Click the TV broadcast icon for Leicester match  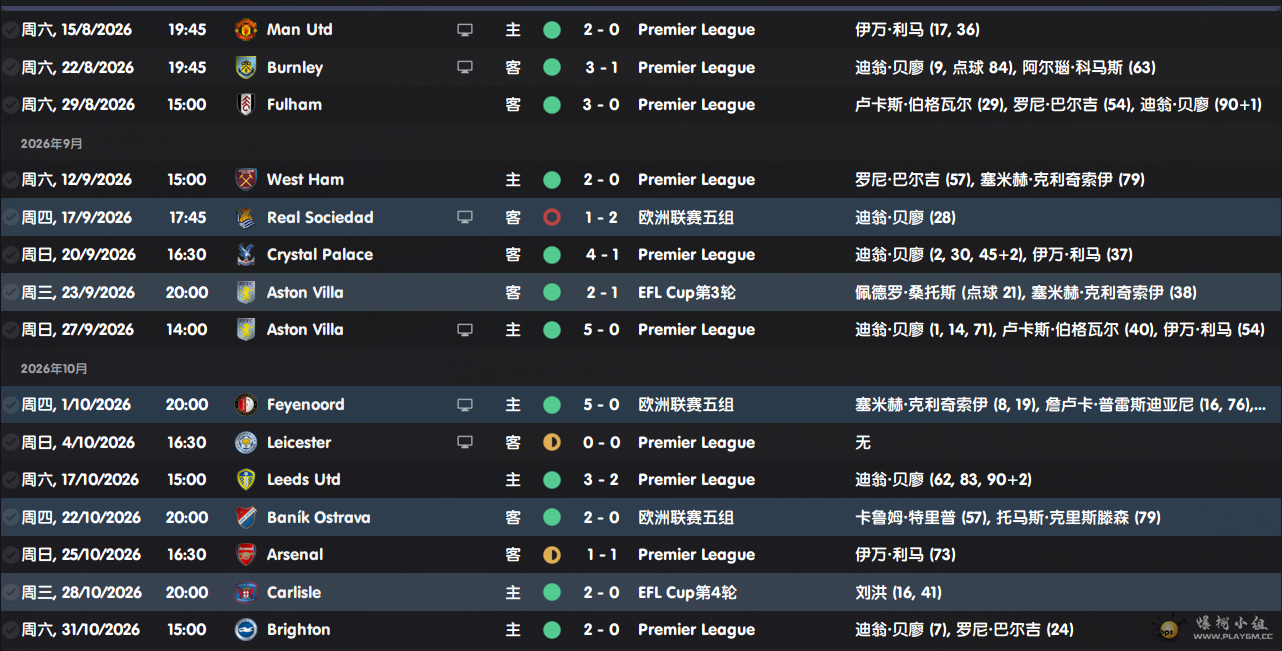tap(465, 442)
